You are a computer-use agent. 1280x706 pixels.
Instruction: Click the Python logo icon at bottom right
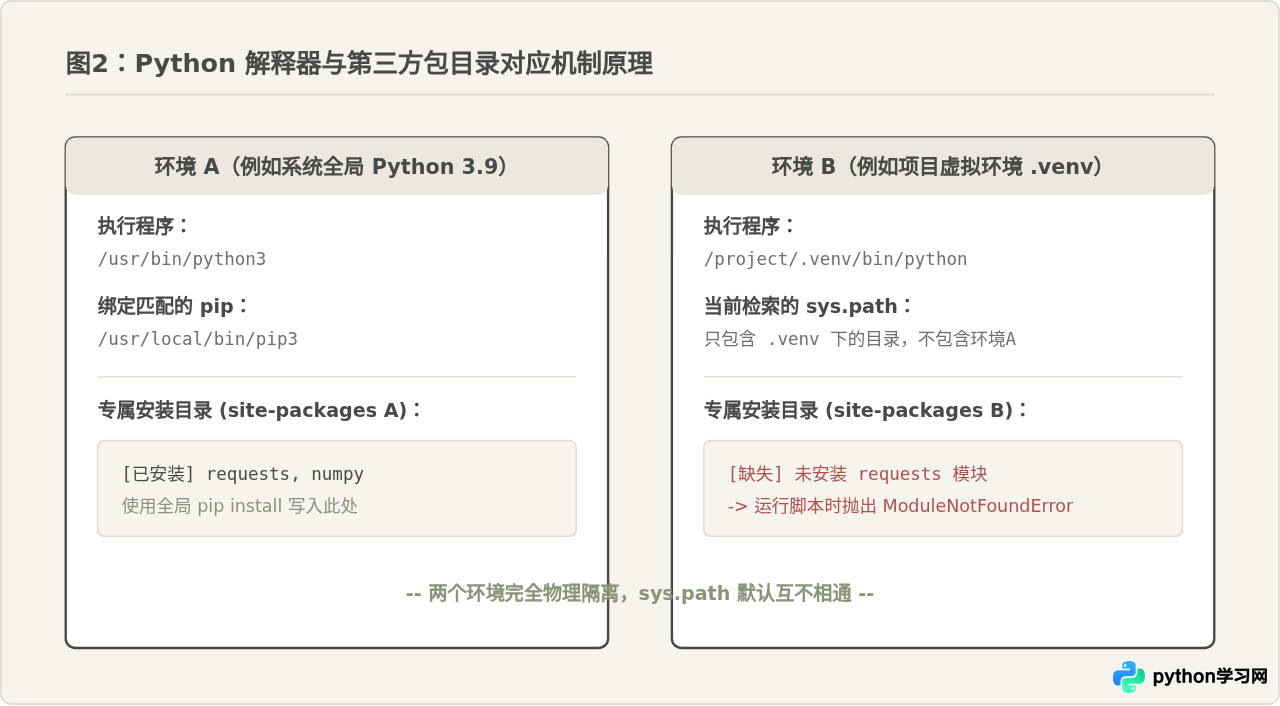click(x=1129, y=677)
